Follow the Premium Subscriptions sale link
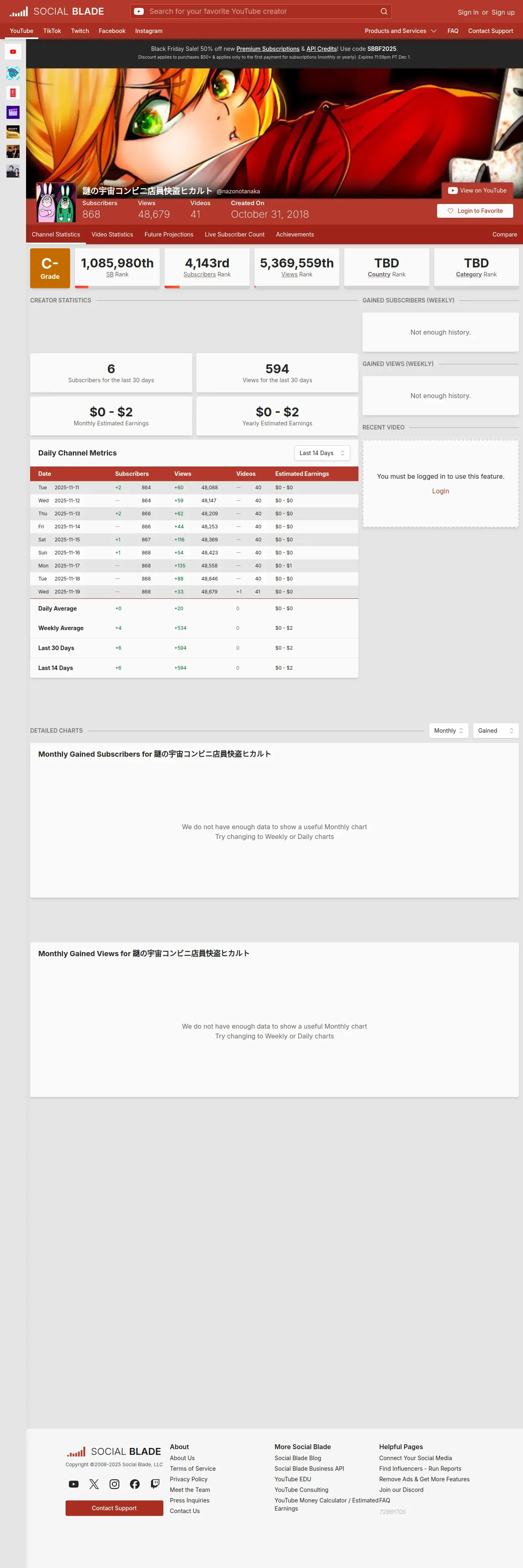Screen dimensions: 523x1568 [x=268, y=49]
